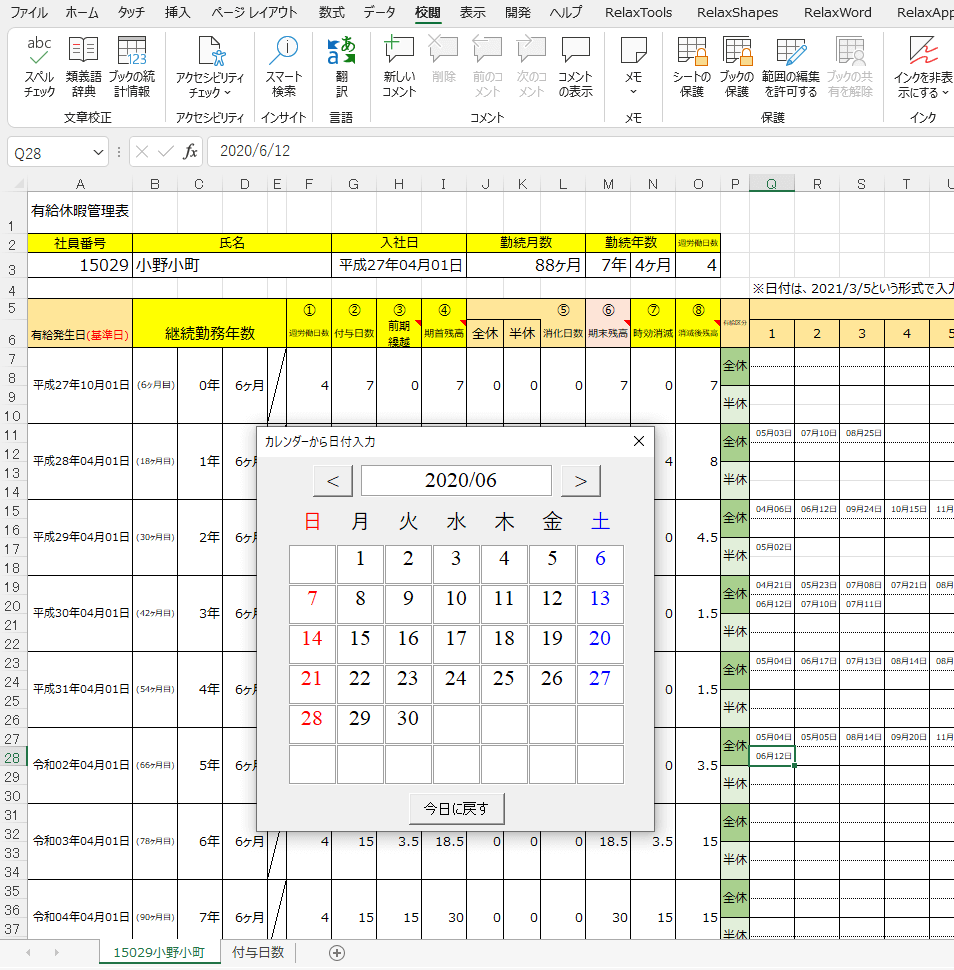The image size is (954, 970).
Task: Open the アクセシビリティチェック dropdown arrow
Action: coord(227,93)
